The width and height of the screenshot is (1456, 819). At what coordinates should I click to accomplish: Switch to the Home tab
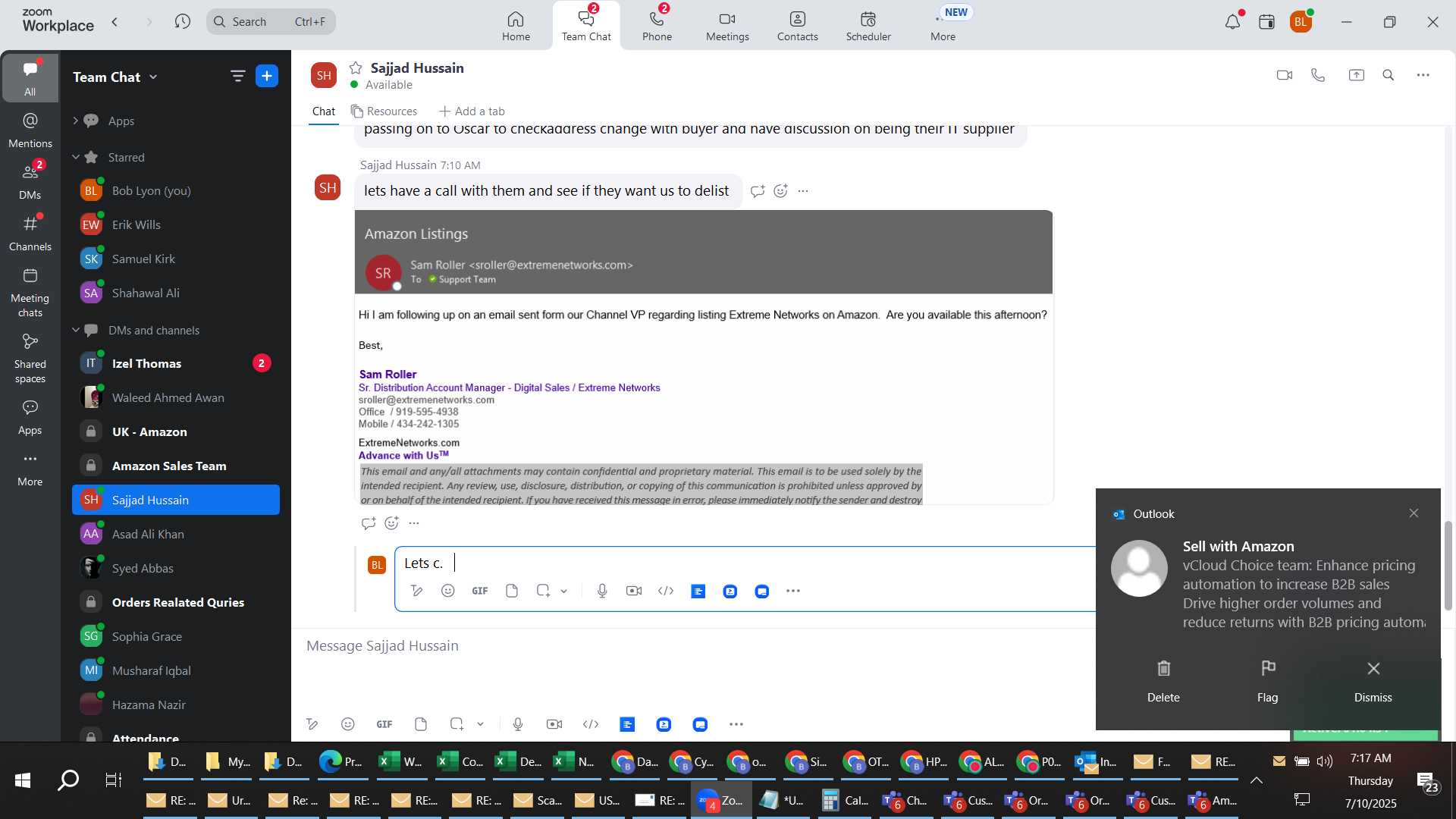pos(516,25)
